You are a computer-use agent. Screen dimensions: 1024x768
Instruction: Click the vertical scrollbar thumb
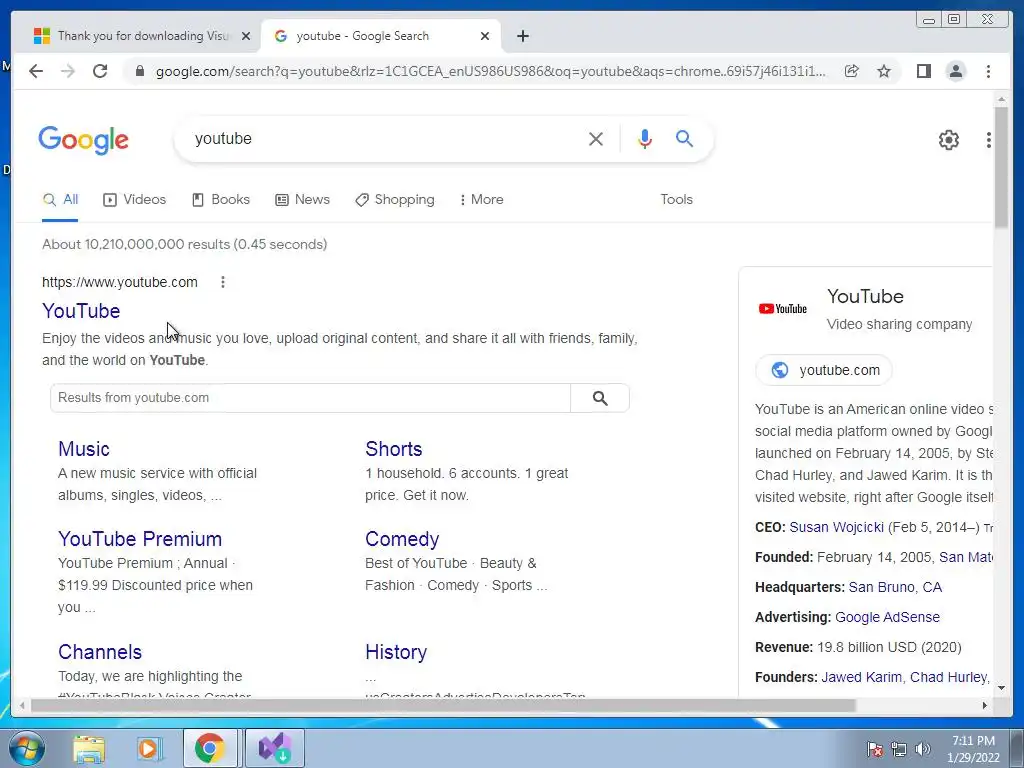[x=1002, y=167]
